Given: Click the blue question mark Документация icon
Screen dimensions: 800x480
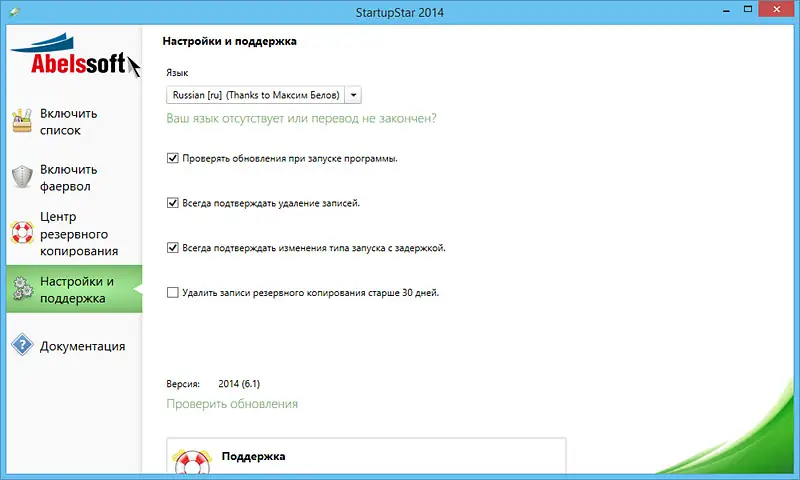Looking at the screenshot, I should (22, 345).
